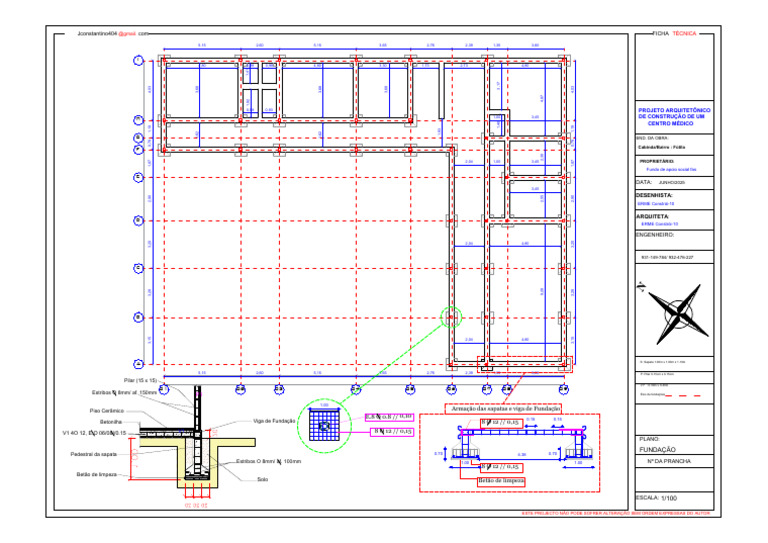Viewport: 768px width, 543px height.
Task: Select the Armação das sapatas title label
Action: [x=505, y=408]
